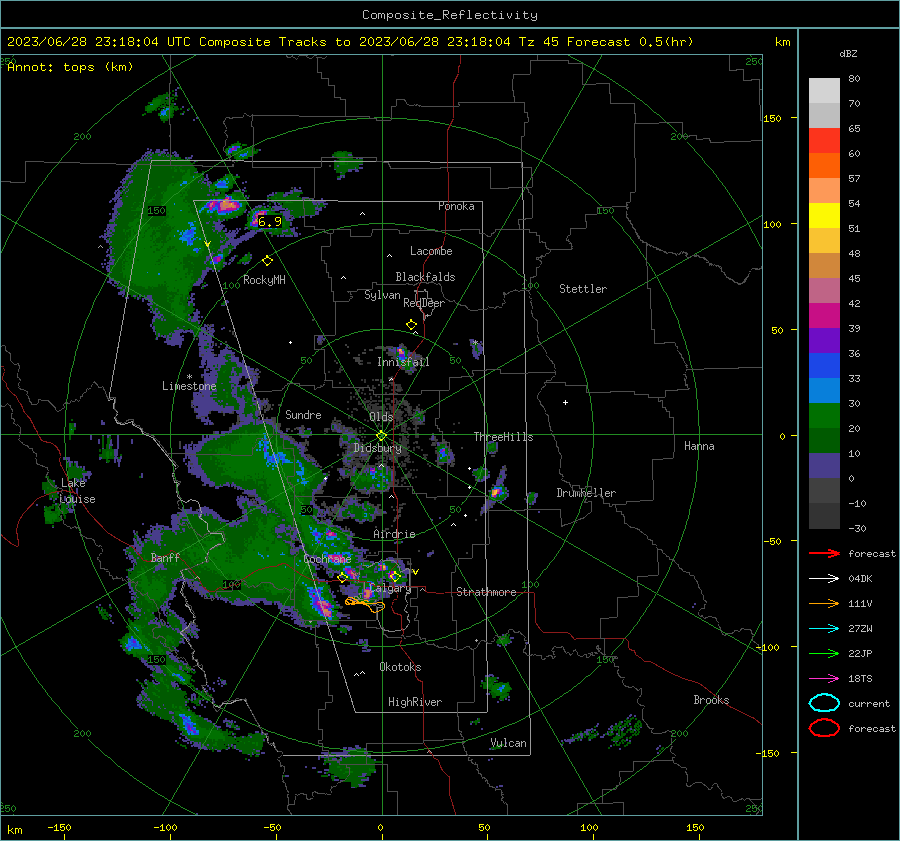Click the 6.9 storm tops annotation
The width and height of the screenshot is (900, 841).
(270, 222)
